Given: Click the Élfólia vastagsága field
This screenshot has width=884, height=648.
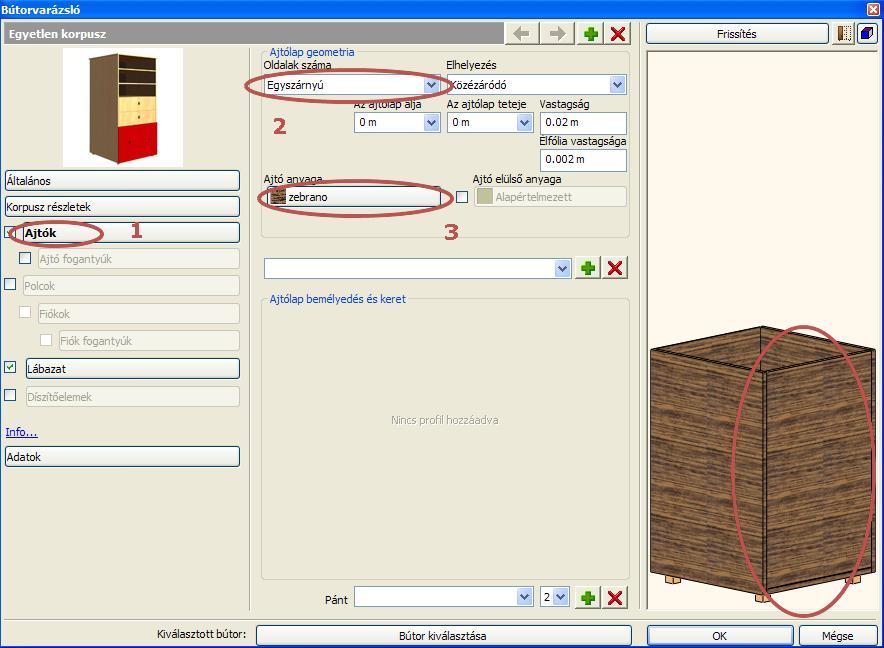Looking at the screenshot, I should 583,160.
